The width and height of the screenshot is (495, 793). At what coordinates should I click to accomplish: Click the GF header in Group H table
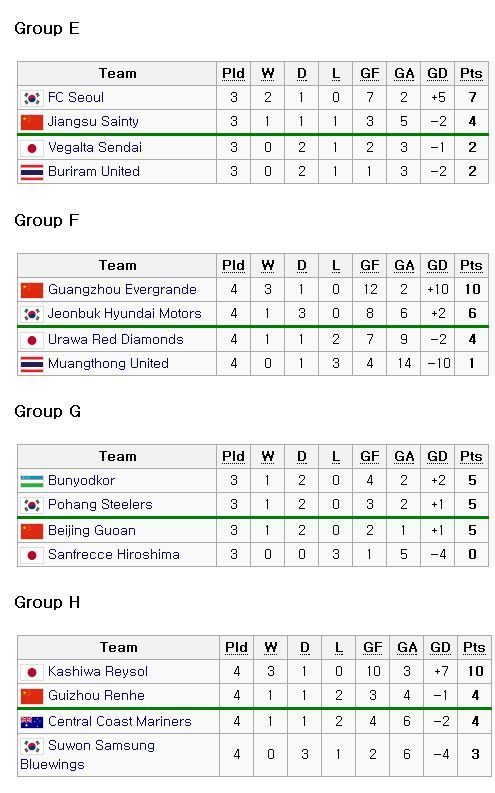click(373, 648)
